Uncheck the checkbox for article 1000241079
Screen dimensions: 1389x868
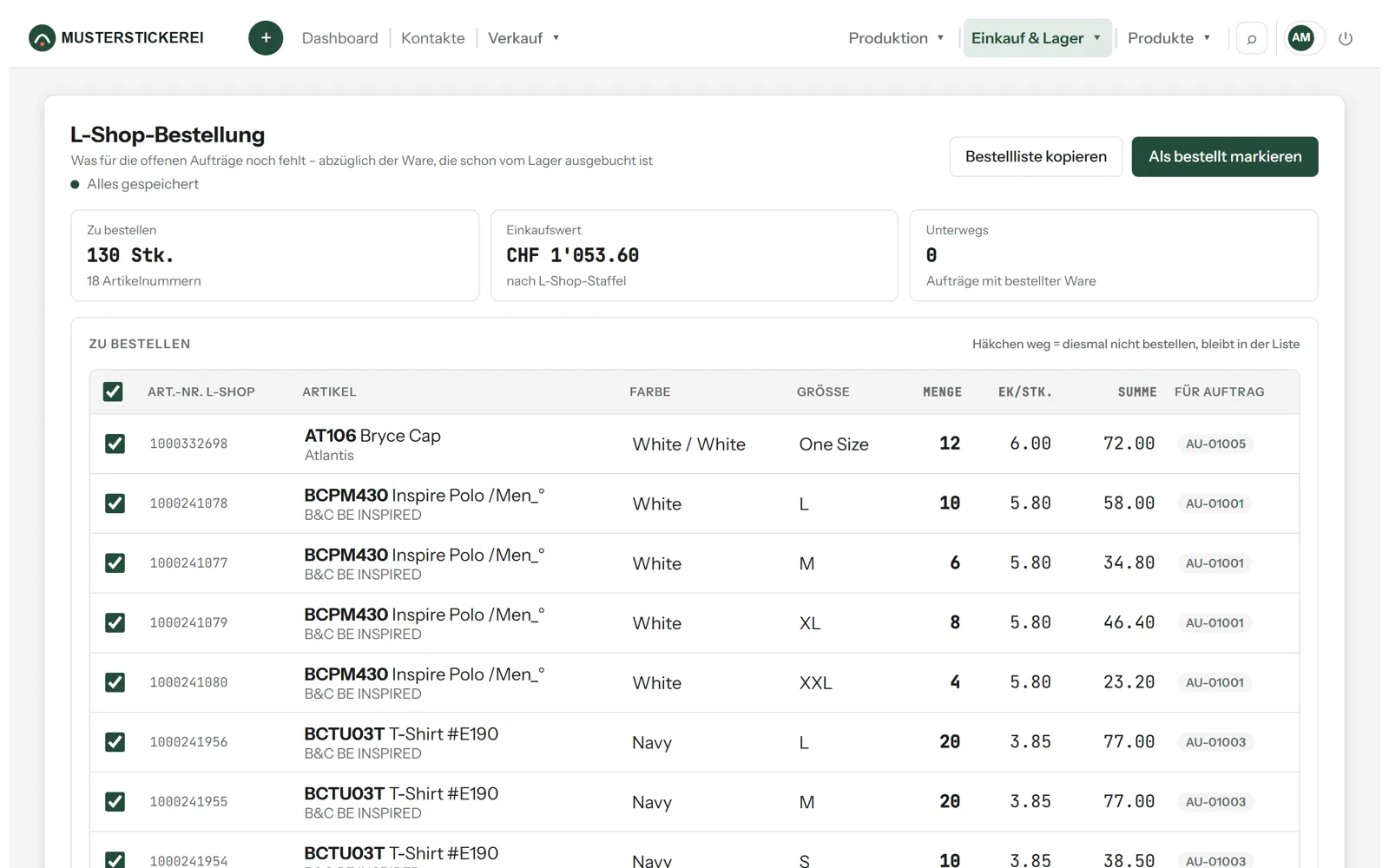(115, 622)
